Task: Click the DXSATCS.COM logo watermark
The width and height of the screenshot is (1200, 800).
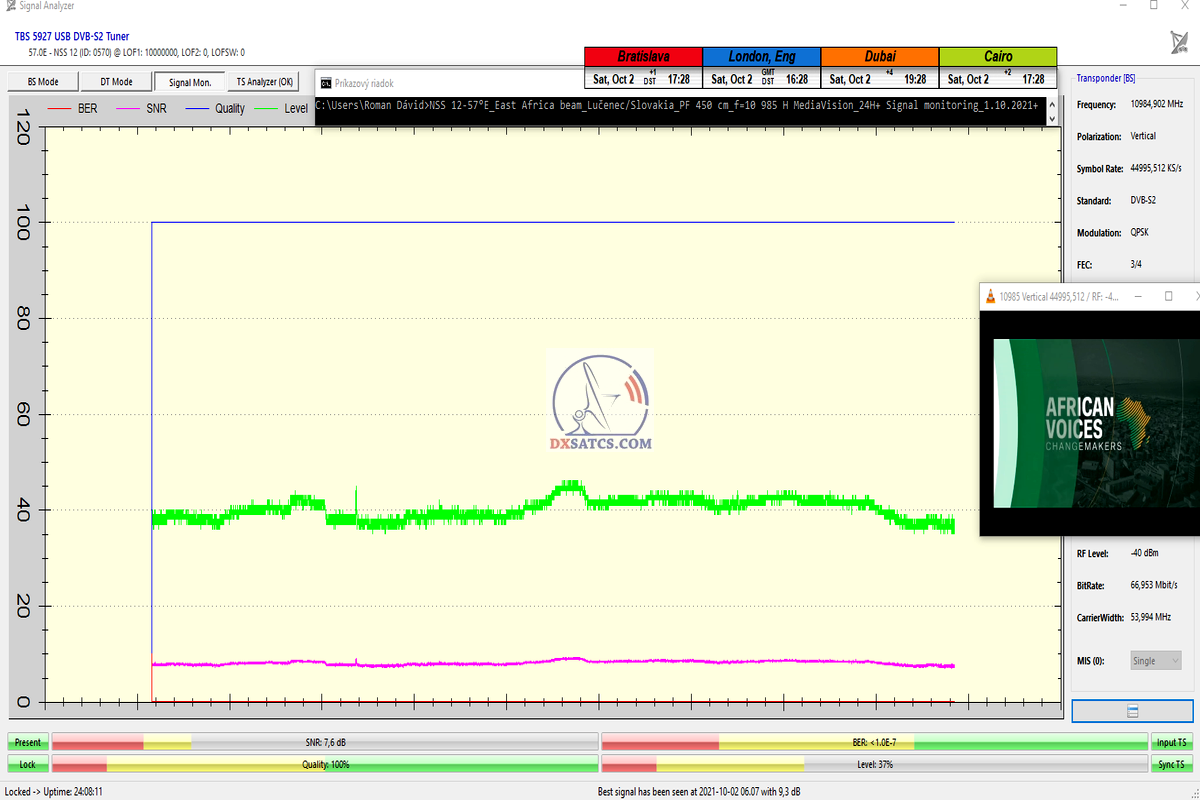Action: tap(602, 403)
